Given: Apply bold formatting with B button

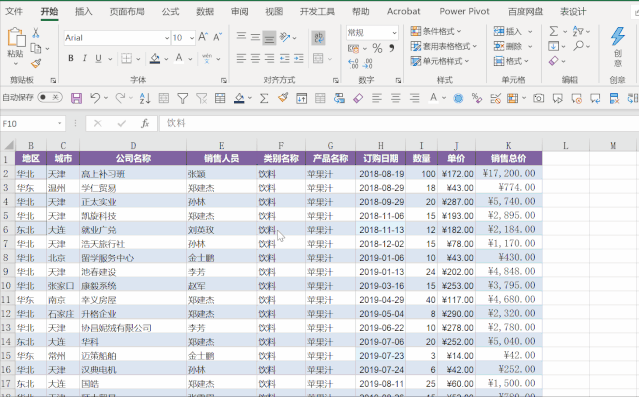Looking at the screenshot, I should 71,59.
